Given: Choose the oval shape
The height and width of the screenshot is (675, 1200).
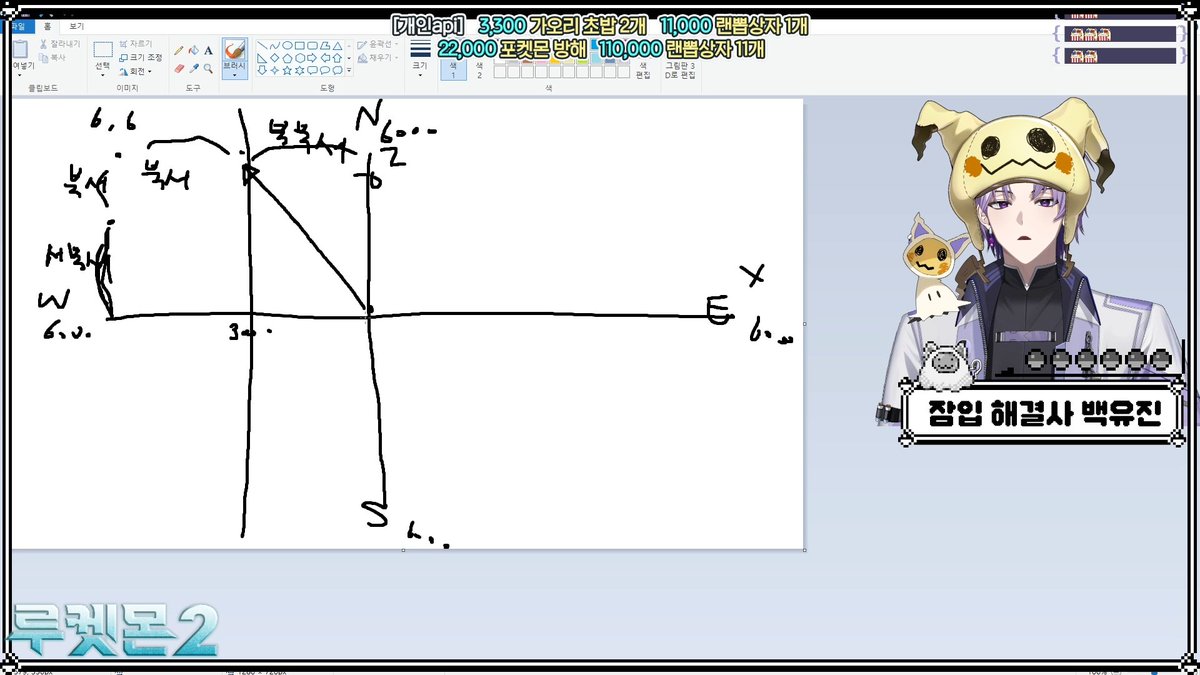Looking at the screenshot, I should click(x=287, y=45).
